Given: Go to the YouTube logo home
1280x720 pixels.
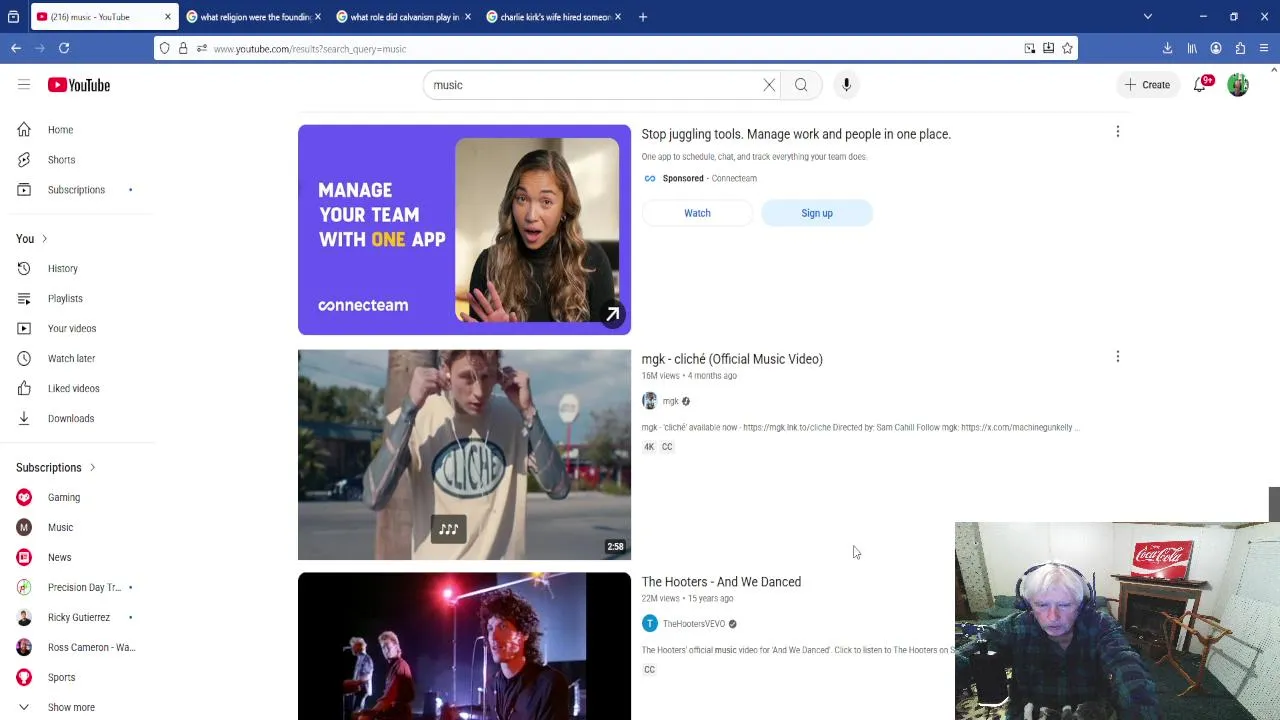Looking at the screenshot, I should [x=79, y=85].
